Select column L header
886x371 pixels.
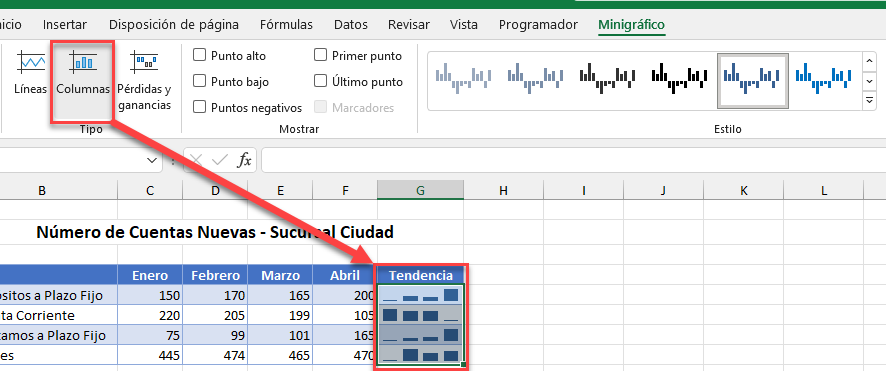(824, 191)
